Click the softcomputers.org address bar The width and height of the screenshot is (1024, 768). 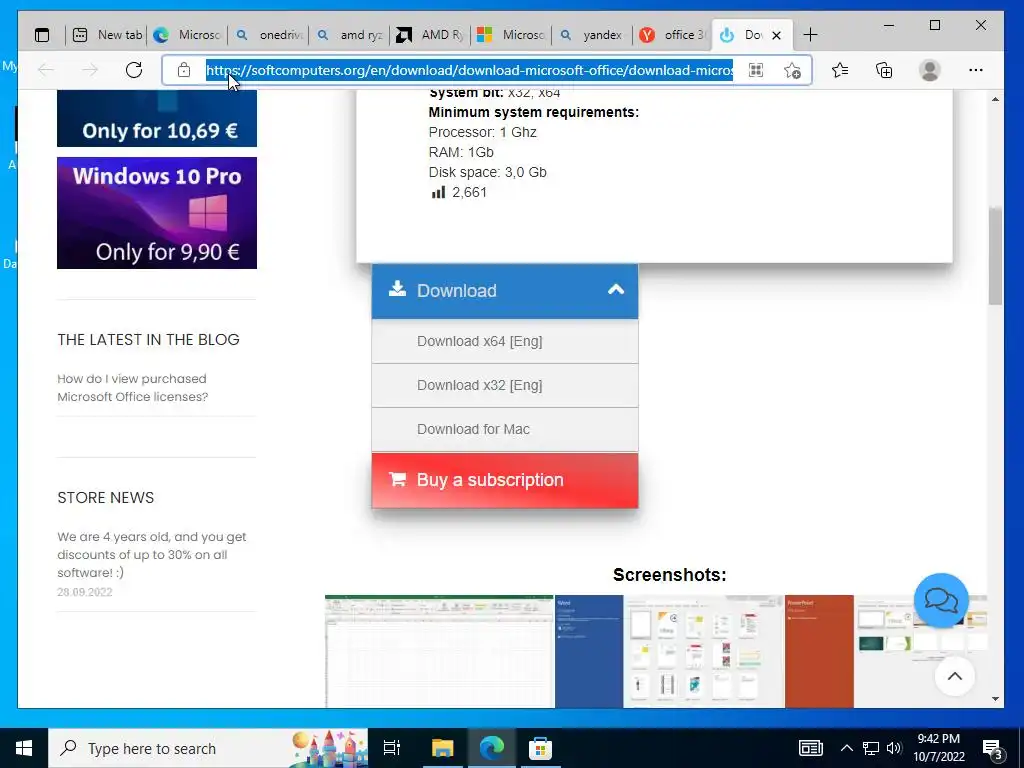pos(469,70)
